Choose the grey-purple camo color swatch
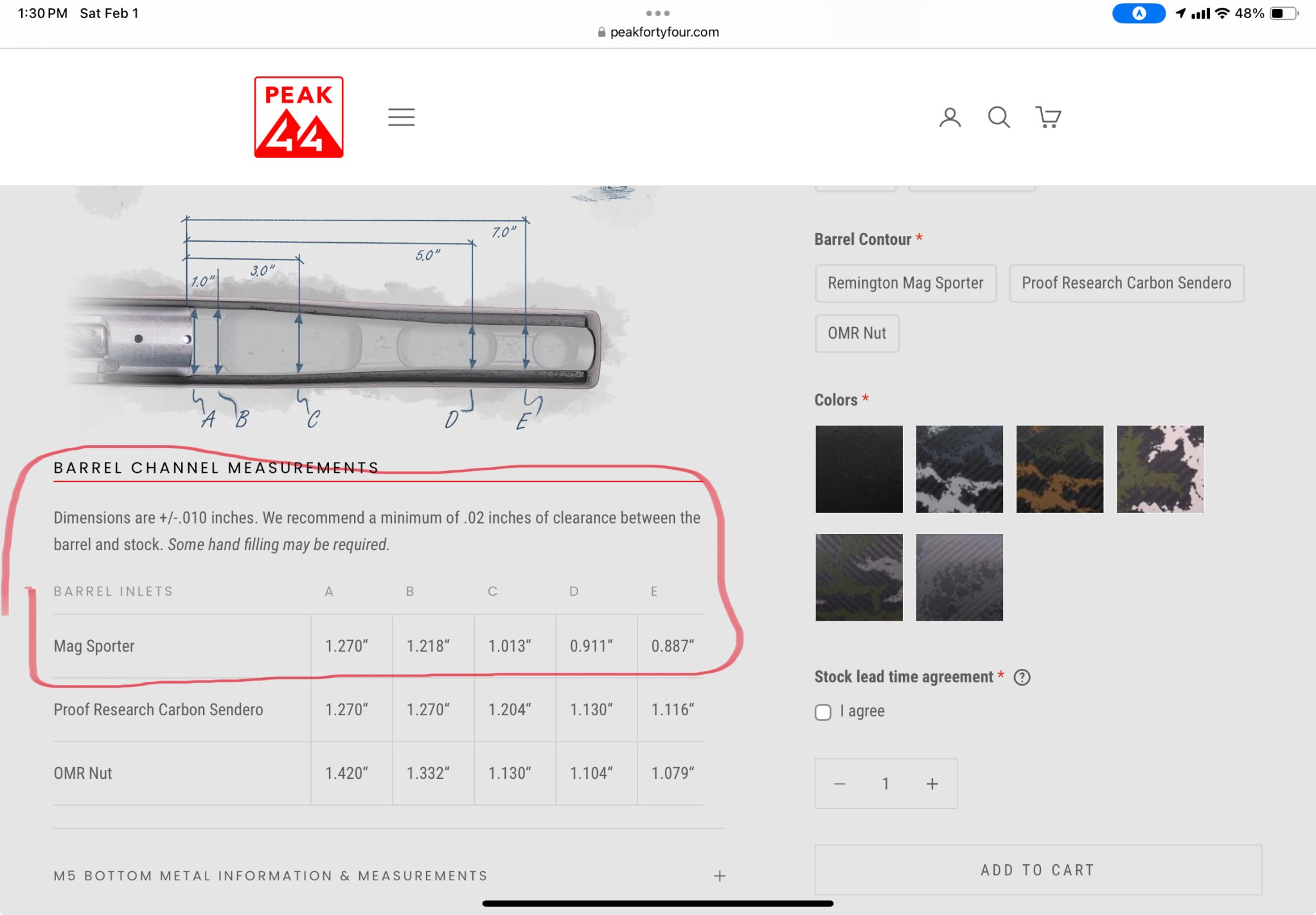The height and width of the screenshot is (915, 1316). (x=959, y=577)
